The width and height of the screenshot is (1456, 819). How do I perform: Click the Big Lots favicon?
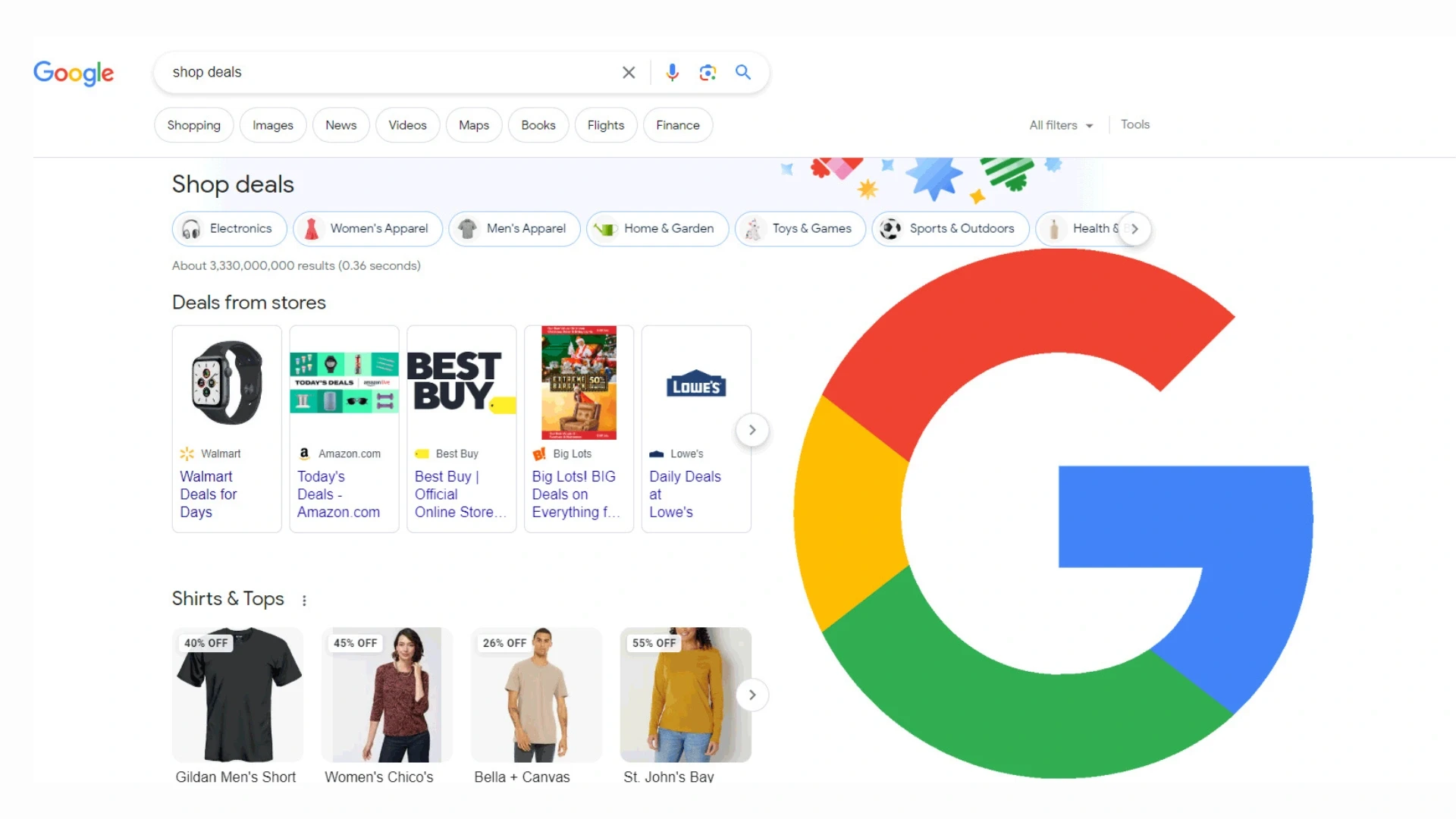tap(539, 453)
